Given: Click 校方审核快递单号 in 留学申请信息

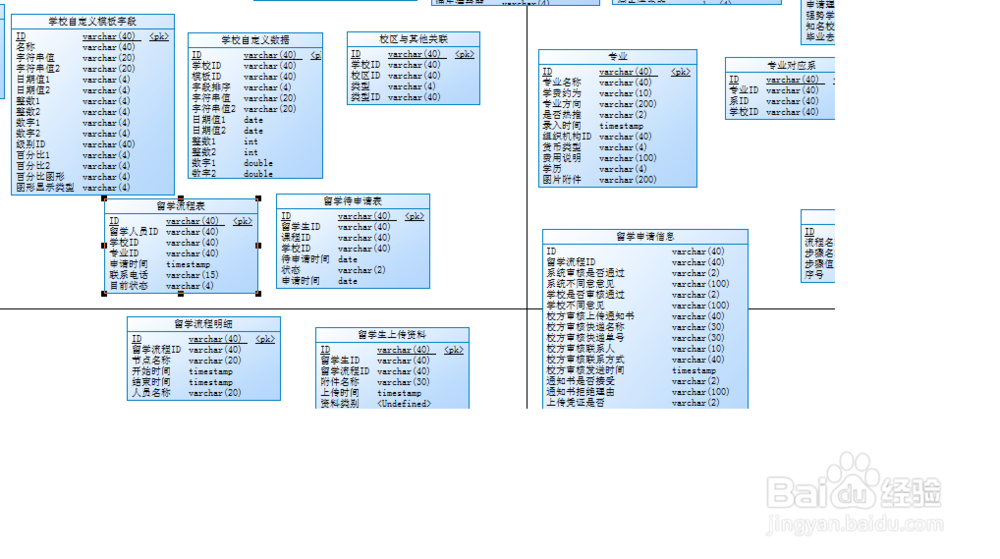Looking at the screenshot, I should click(585, 338).
